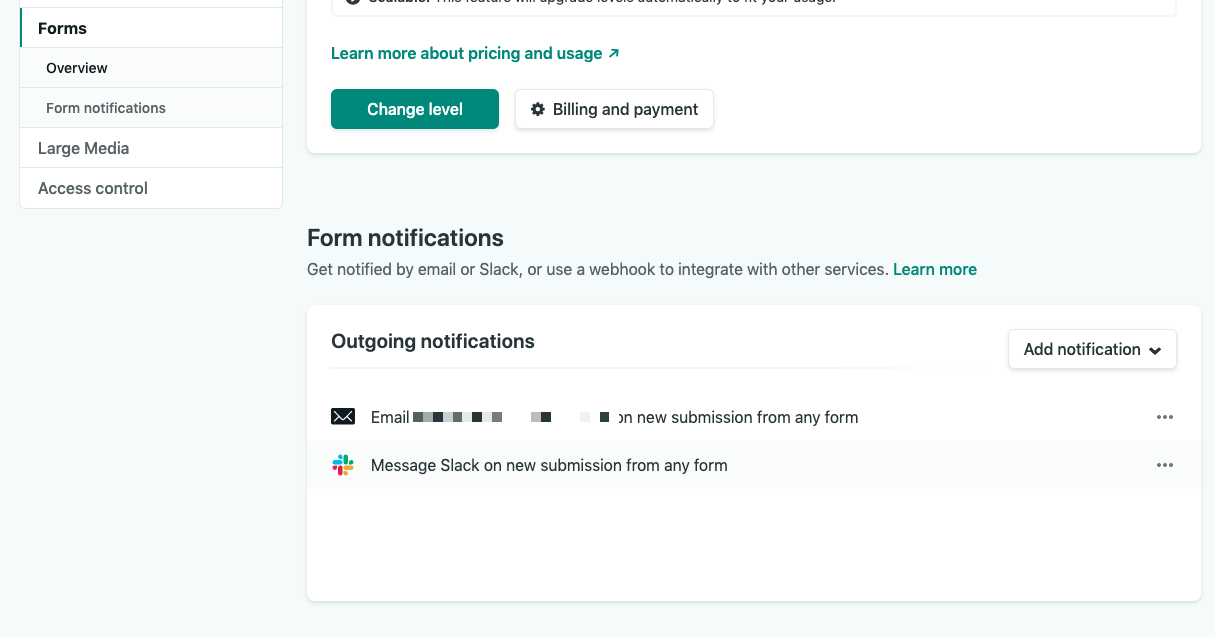Click the Slack logo icon
The width and height of the screenshot is (1215, 637).
[x=343, y=465]
